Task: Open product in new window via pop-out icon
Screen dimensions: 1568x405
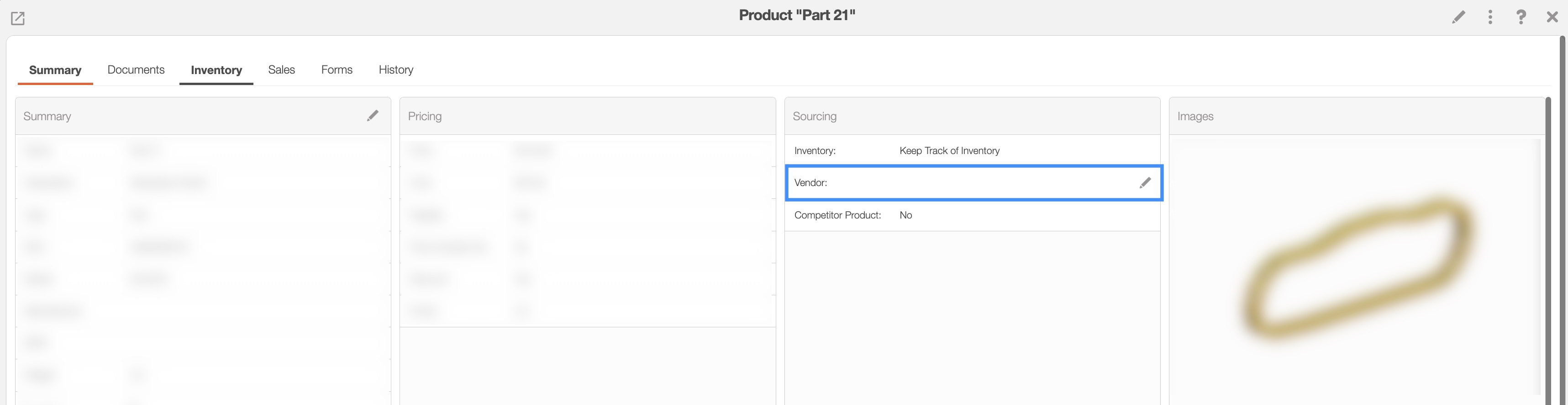Action: click(18, 18)
